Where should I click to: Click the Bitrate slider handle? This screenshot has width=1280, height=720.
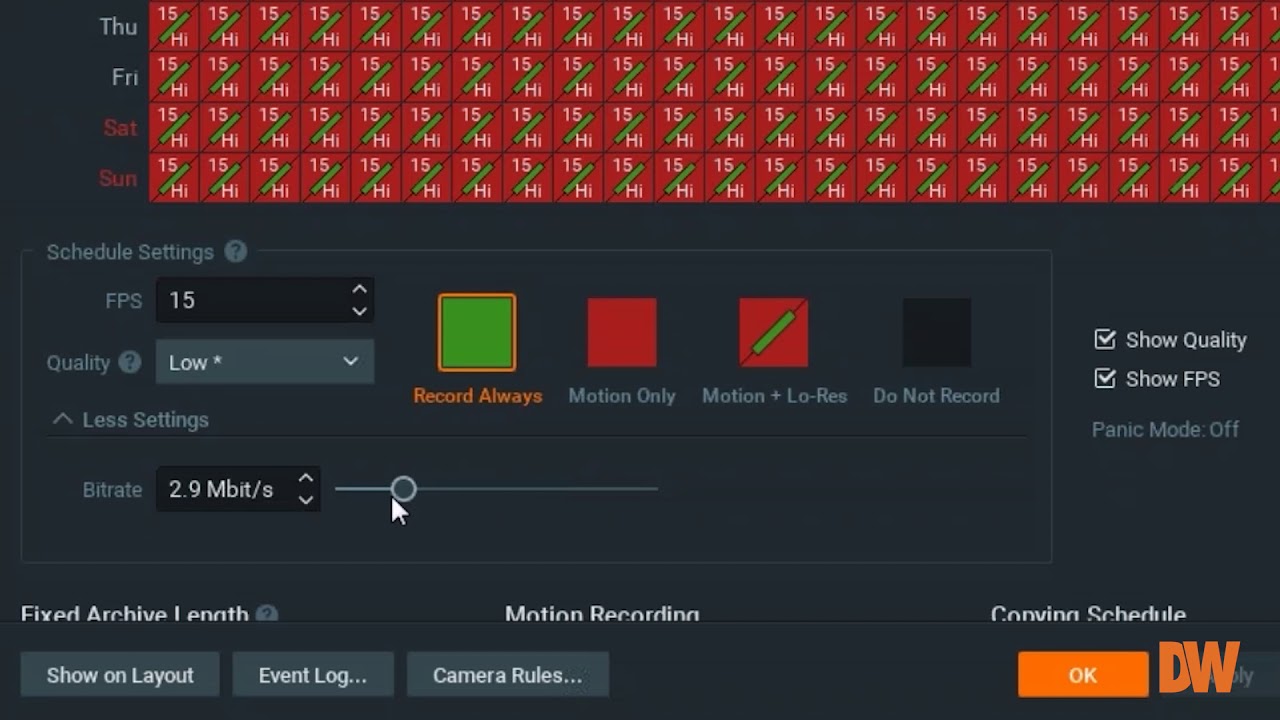click(403, 489)
